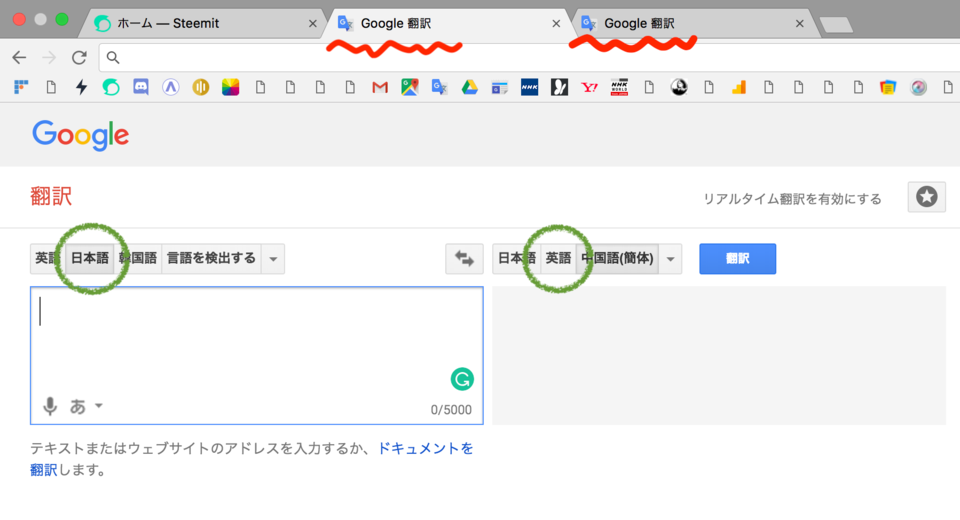Open a new tab with the tab button
The height and width of the screenshot is (520, 960).
[836, 25]
